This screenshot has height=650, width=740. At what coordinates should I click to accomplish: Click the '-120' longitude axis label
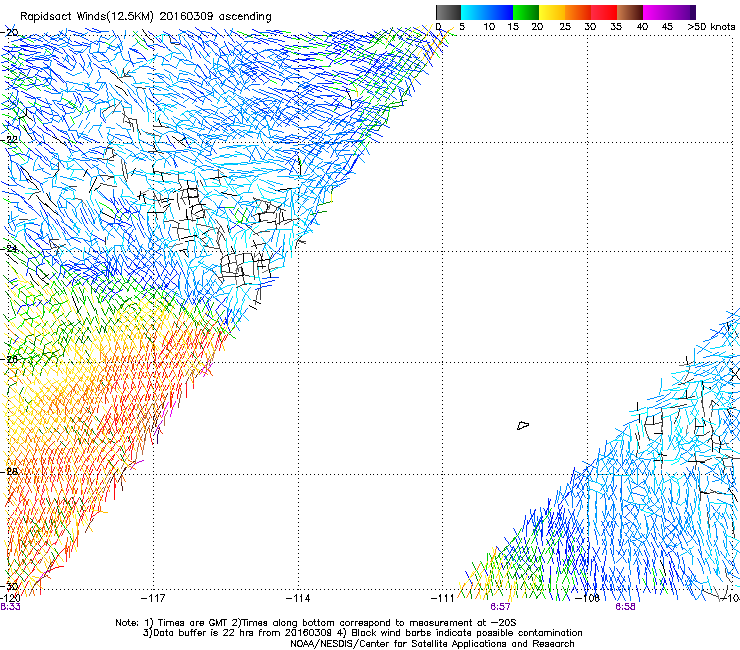10,598
